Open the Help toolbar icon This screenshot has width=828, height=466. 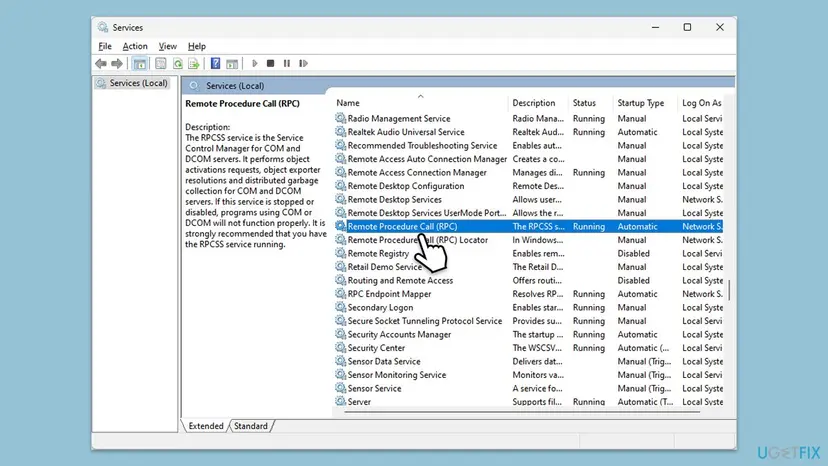(215, 63)
